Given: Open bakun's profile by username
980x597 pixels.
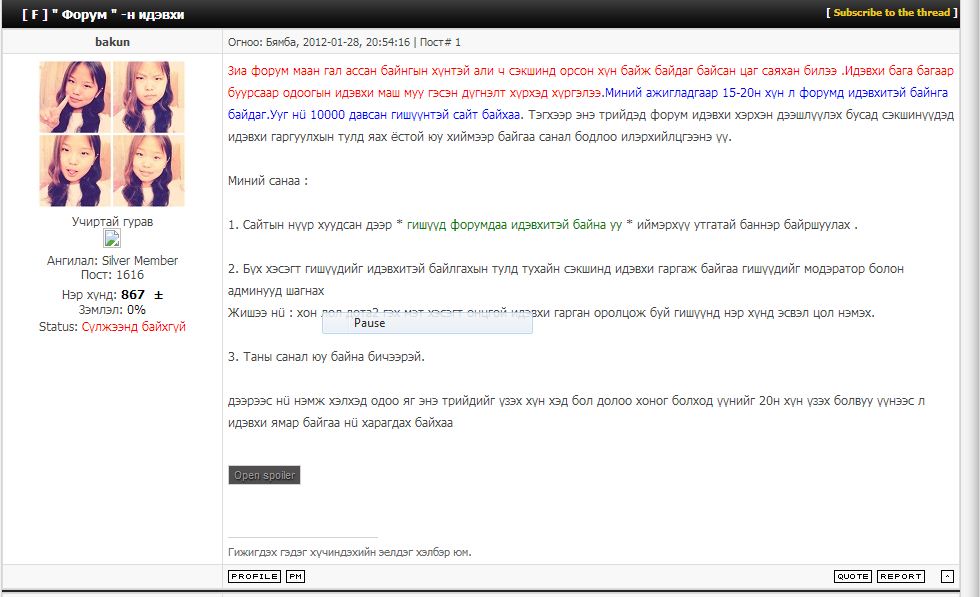Looking at the screenshot, I should coord(112,42).
